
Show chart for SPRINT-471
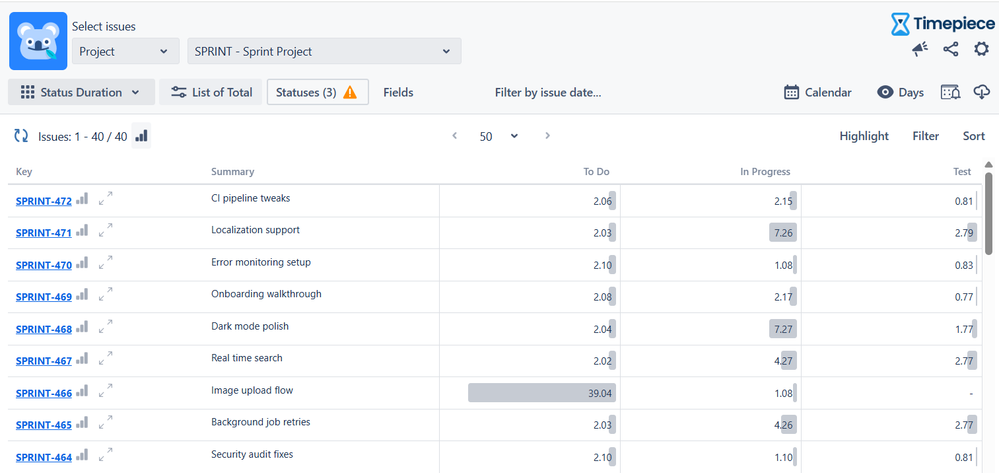82,231
